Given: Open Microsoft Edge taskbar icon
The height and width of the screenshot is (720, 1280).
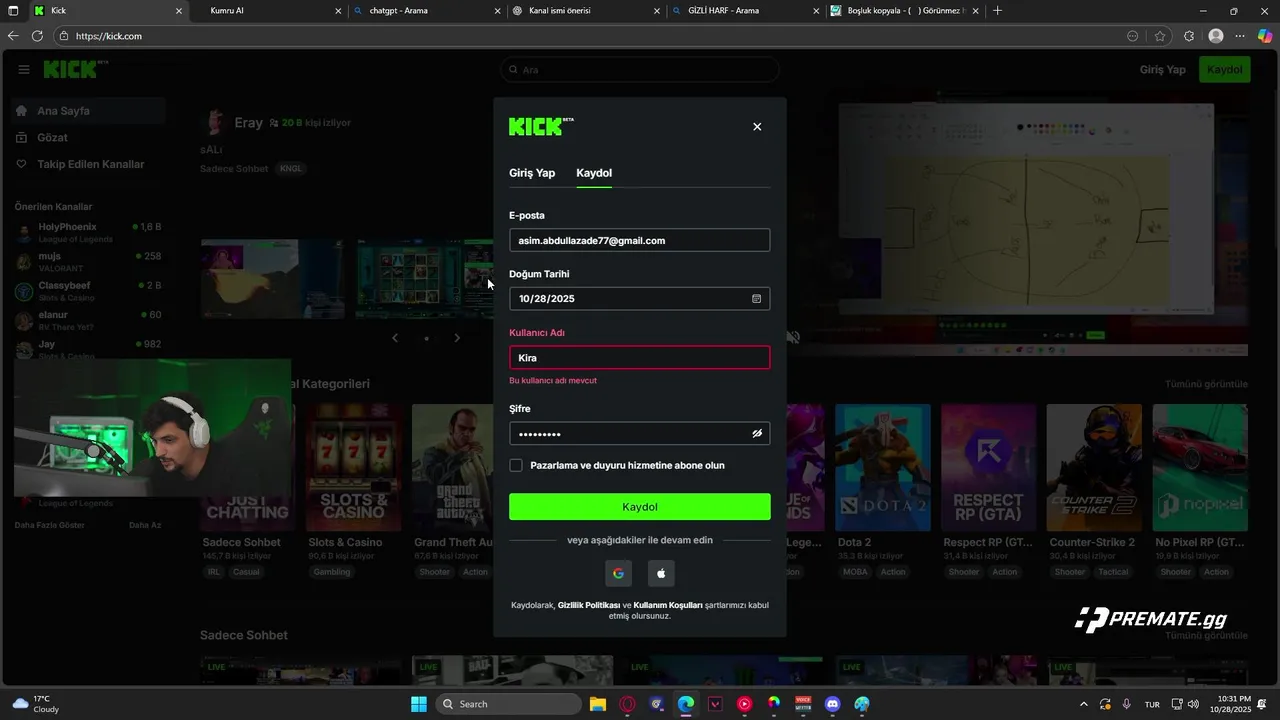Looking at the screenshot, I should 686,704.
